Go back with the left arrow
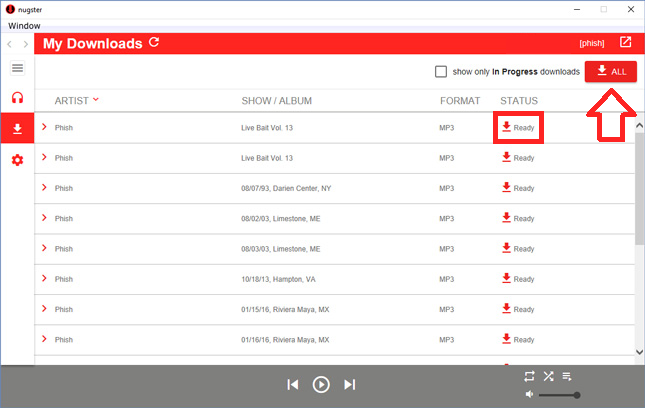 coord(9,44)
